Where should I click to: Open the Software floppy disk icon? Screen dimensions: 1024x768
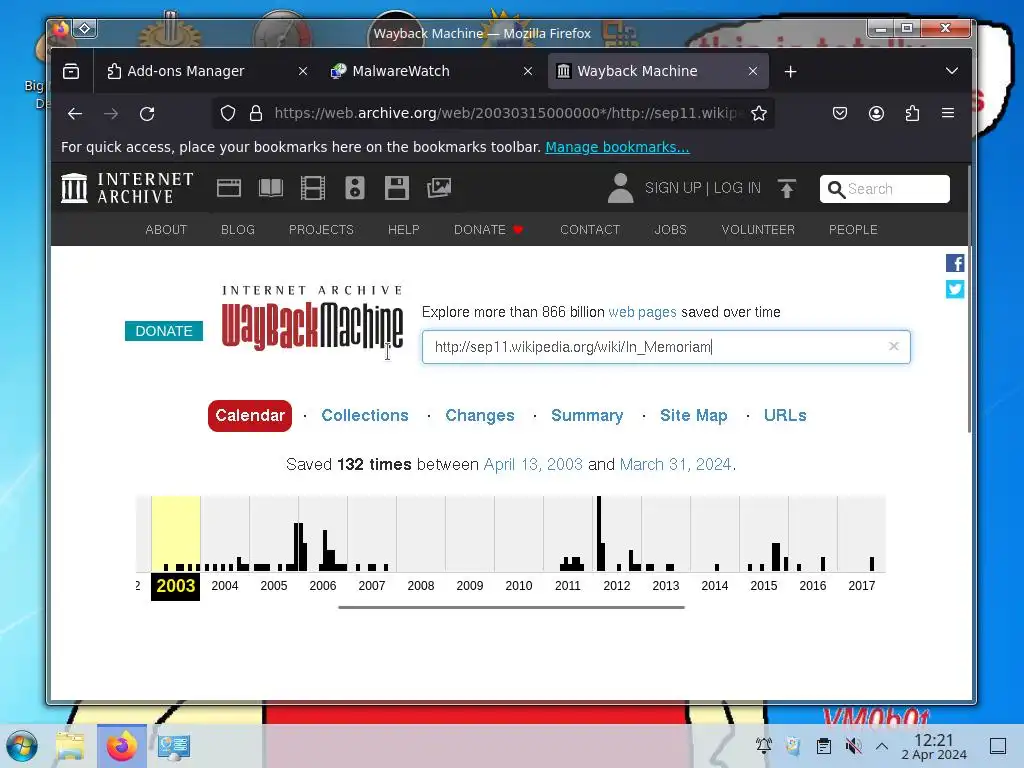(x=396, y=188)
